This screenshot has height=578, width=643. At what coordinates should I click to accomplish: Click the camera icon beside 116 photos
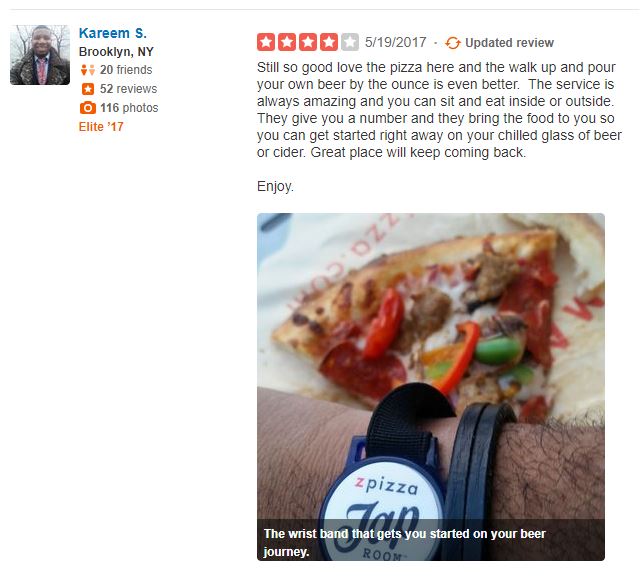(x=88, y=107)
